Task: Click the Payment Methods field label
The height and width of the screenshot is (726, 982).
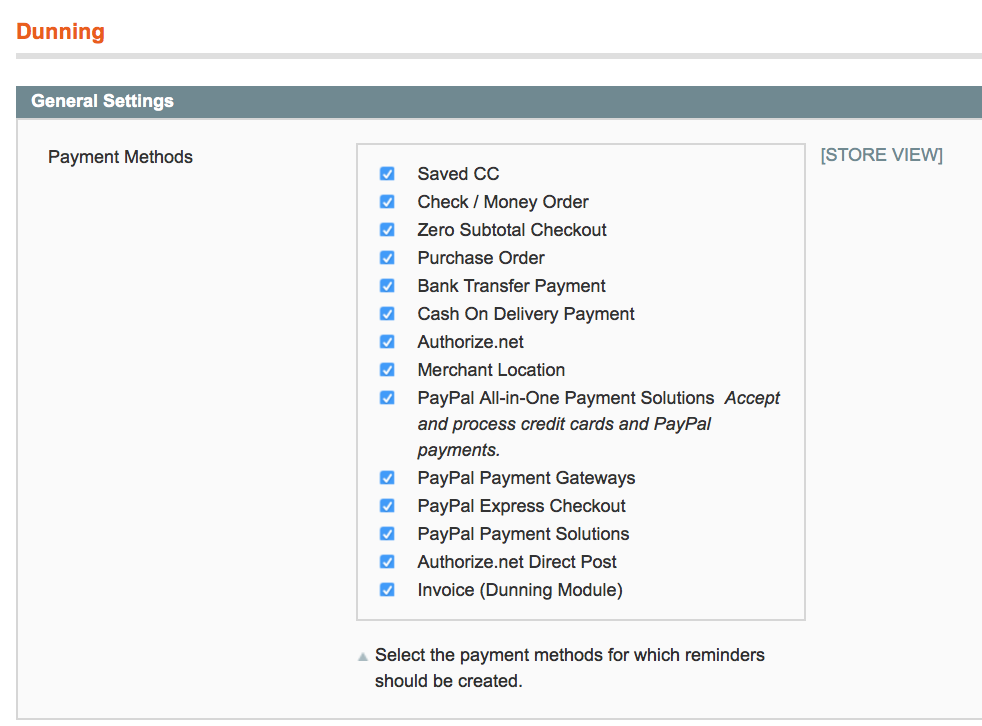Action: coord(120,157)
